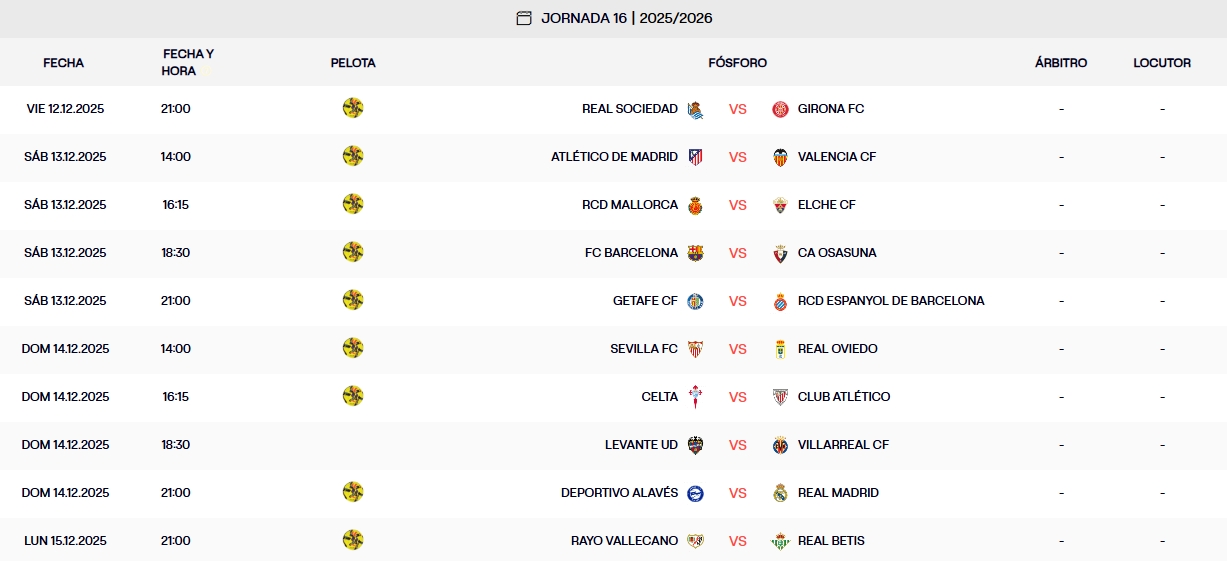Select the Getafe CF match time 21:00

point(176,301)
